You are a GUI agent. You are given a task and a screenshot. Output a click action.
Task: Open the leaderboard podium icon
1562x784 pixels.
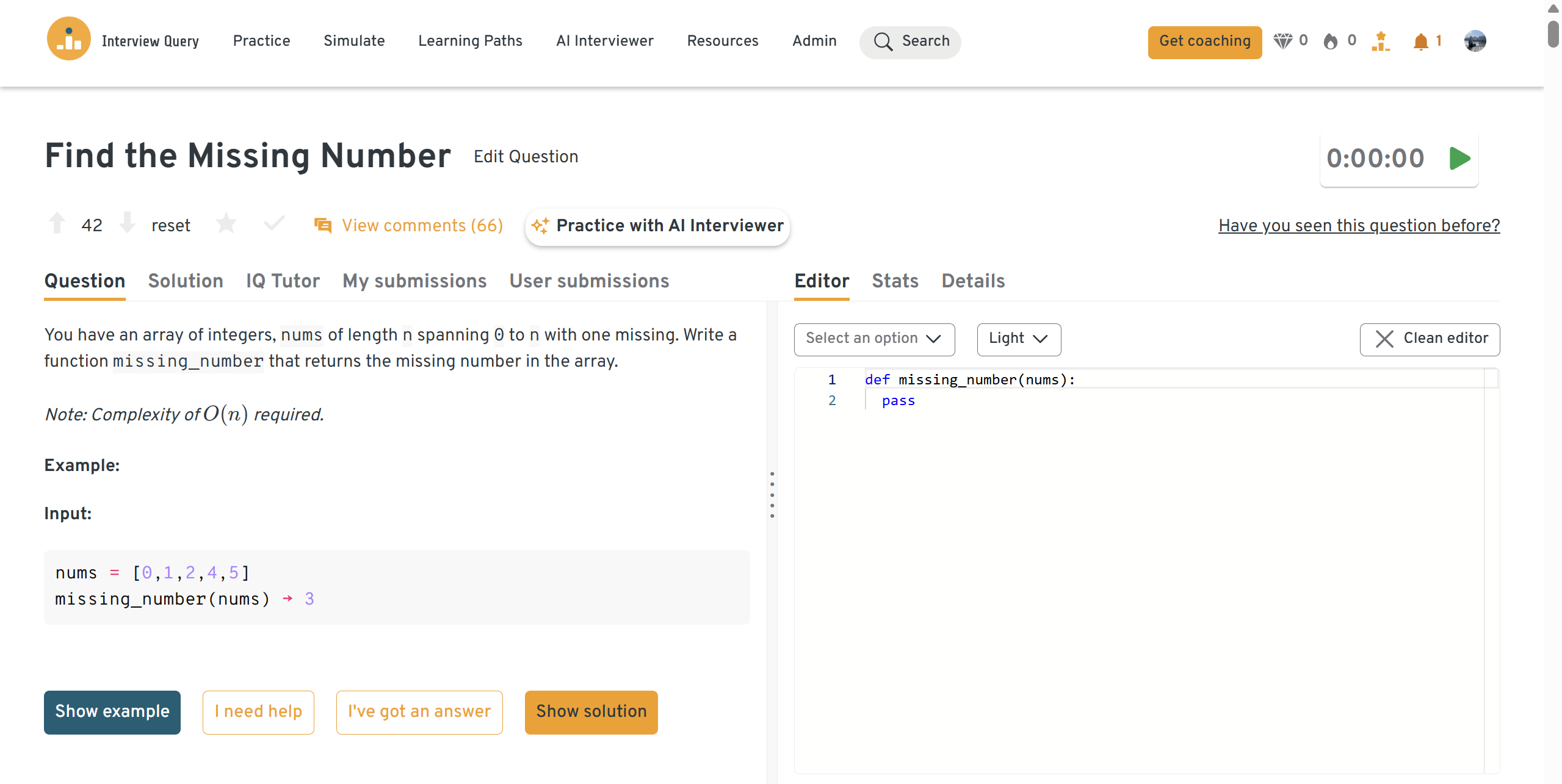(x=1381, y=41)
